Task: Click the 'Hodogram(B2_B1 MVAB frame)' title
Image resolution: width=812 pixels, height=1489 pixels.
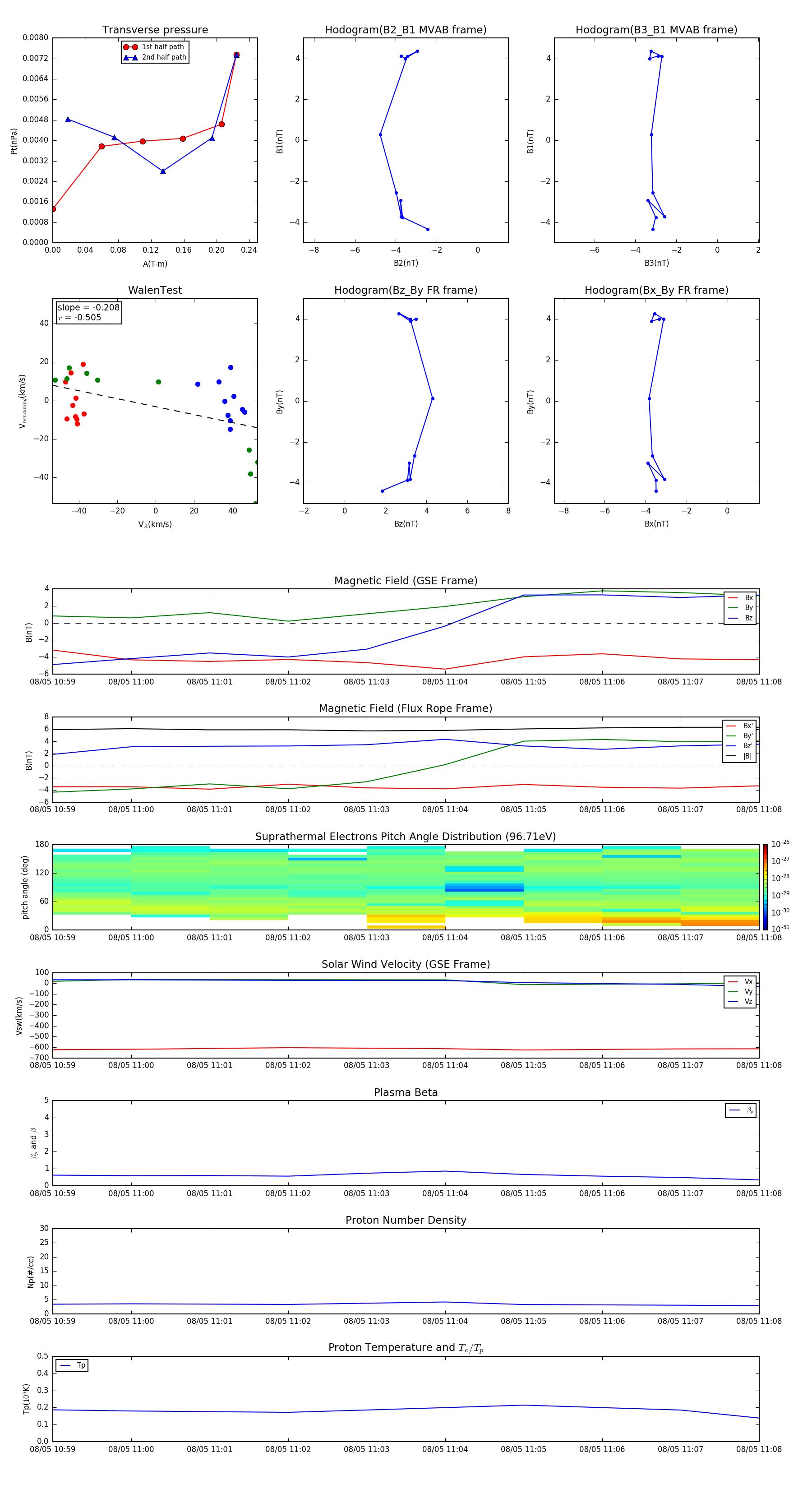Action: [x=406, y=30]
